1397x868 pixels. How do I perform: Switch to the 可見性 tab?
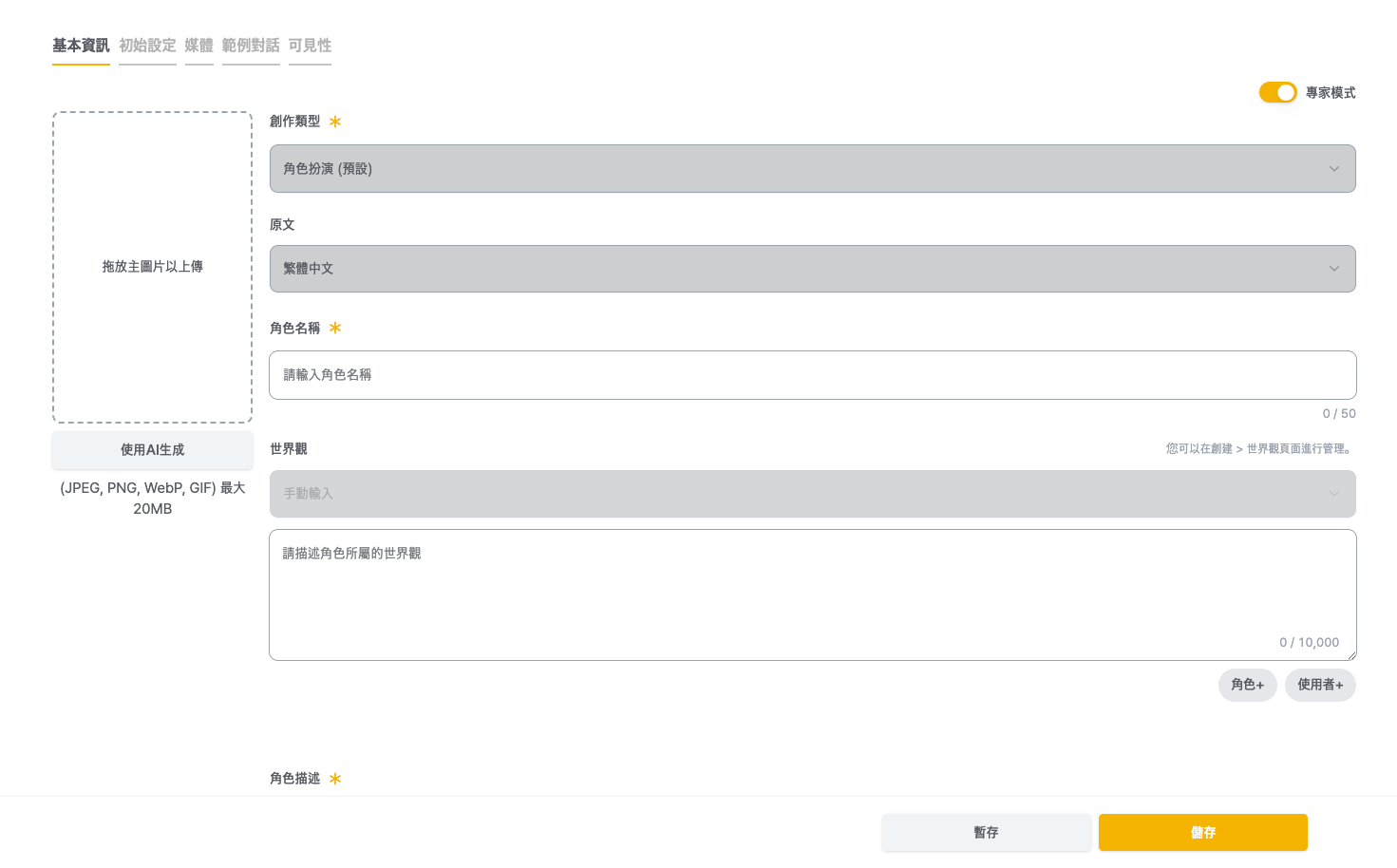[310, 45]
